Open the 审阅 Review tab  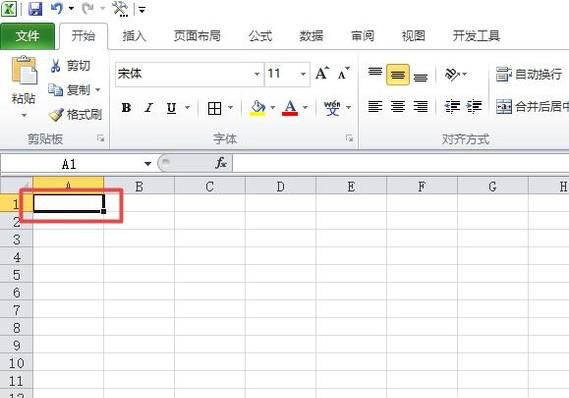pos(362,36)
